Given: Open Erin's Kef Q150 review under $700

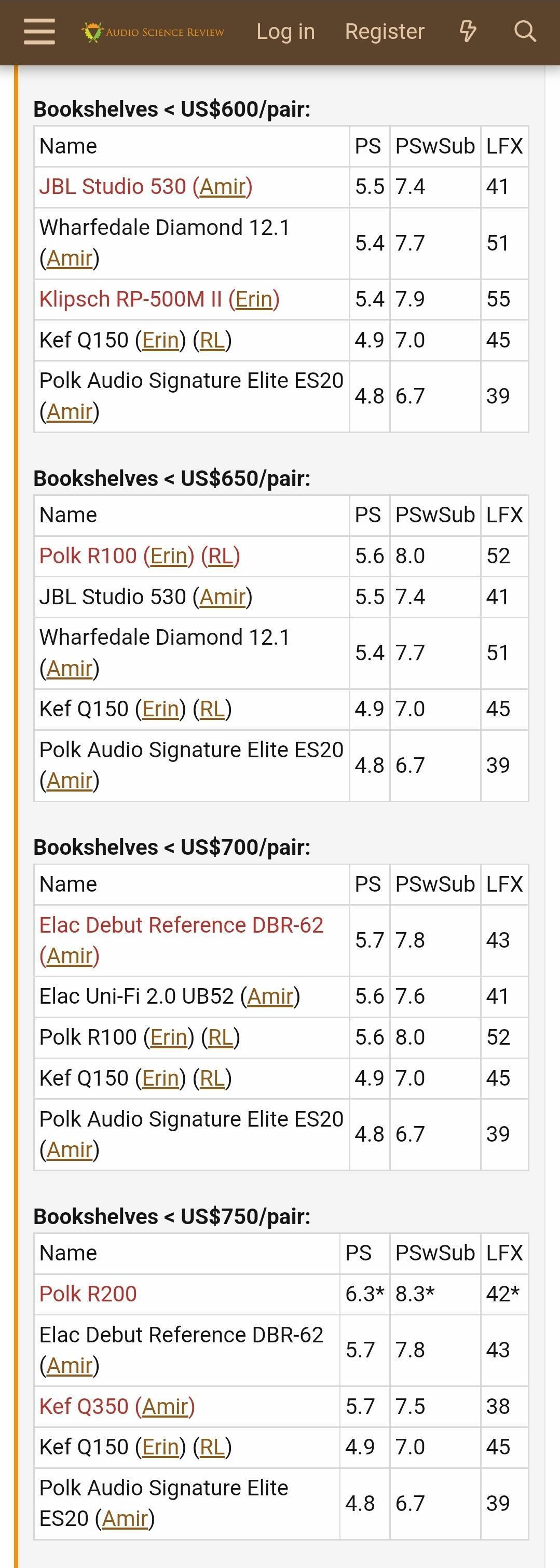Looking at the screenshot, I should click(x=160, y=1078).
